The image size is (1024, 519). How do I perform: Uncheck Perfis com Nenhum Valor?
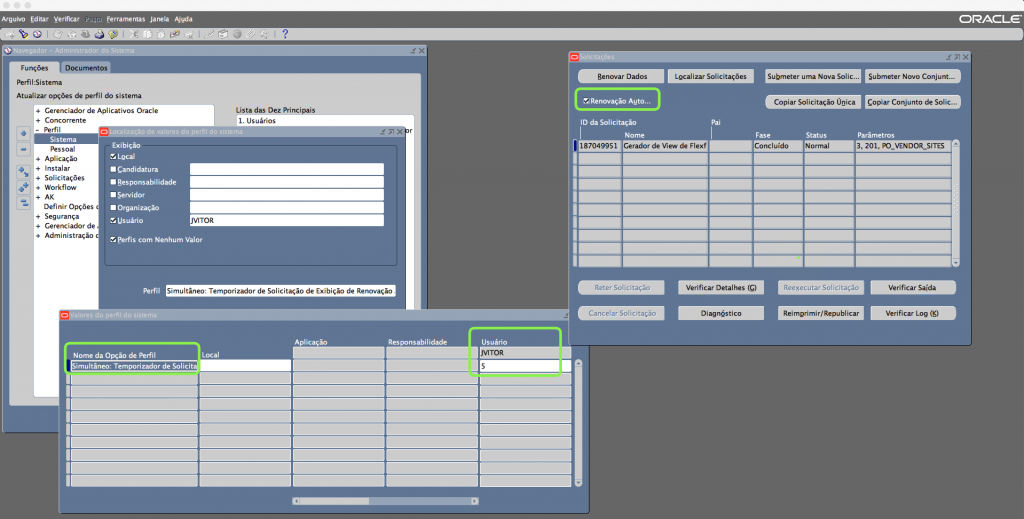point(113,239)
